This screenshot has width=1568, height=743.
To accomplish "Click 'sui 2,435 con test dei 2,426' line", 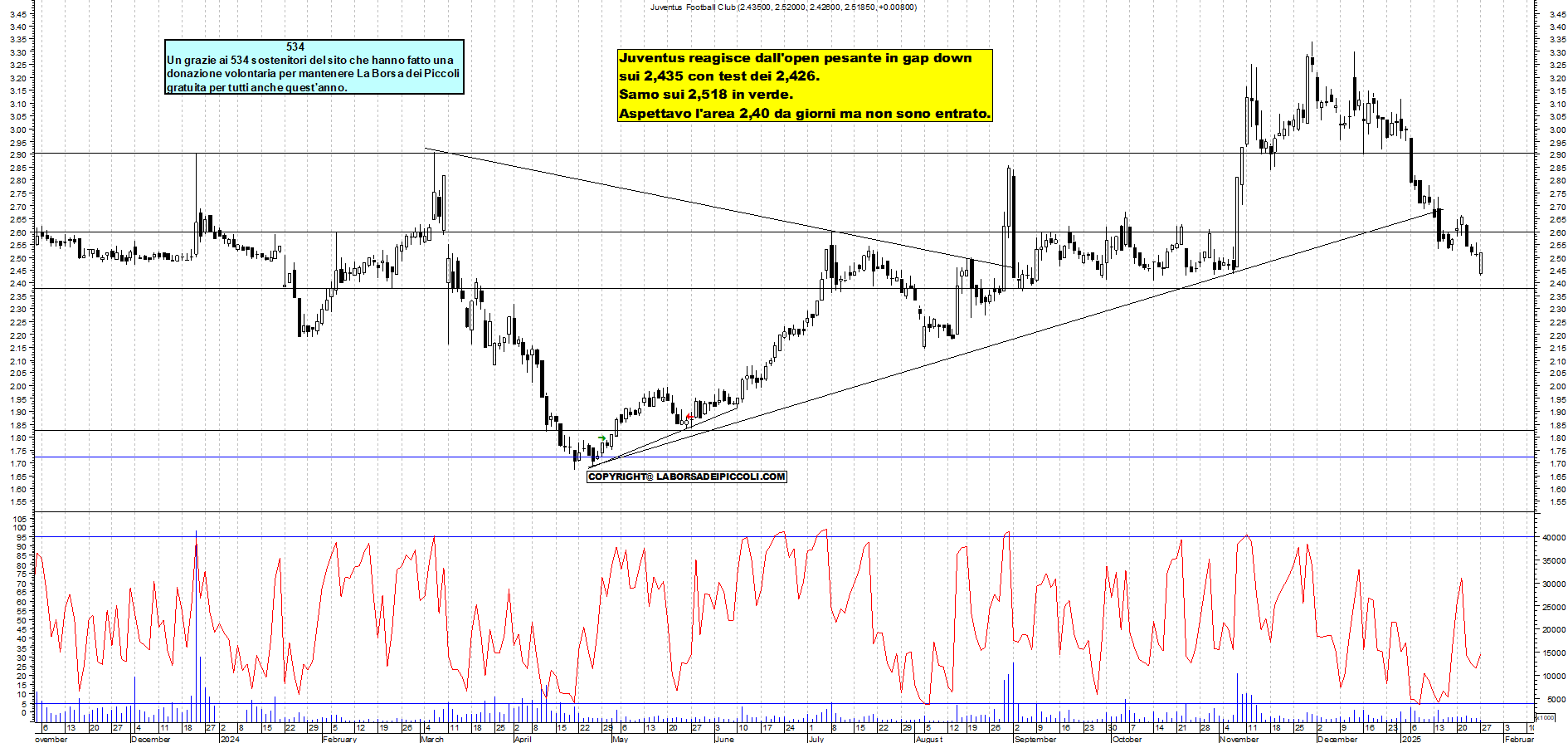I will [718, 76].
